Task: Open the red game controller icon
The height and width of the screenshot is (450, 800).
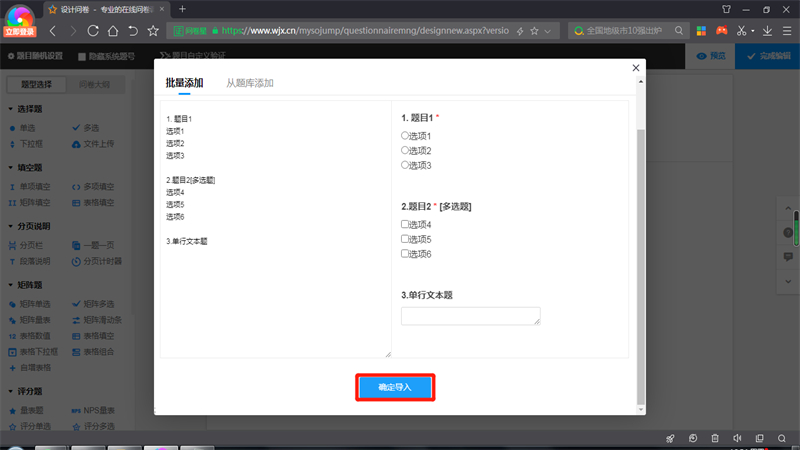Action: [x=721, y=31]
